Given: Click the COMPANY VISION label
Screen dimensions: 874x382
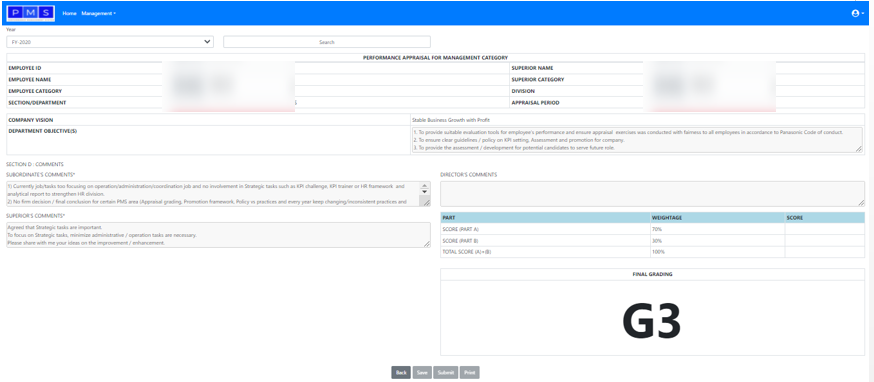Looking at the screenshot, I should [x=31, y=120].
